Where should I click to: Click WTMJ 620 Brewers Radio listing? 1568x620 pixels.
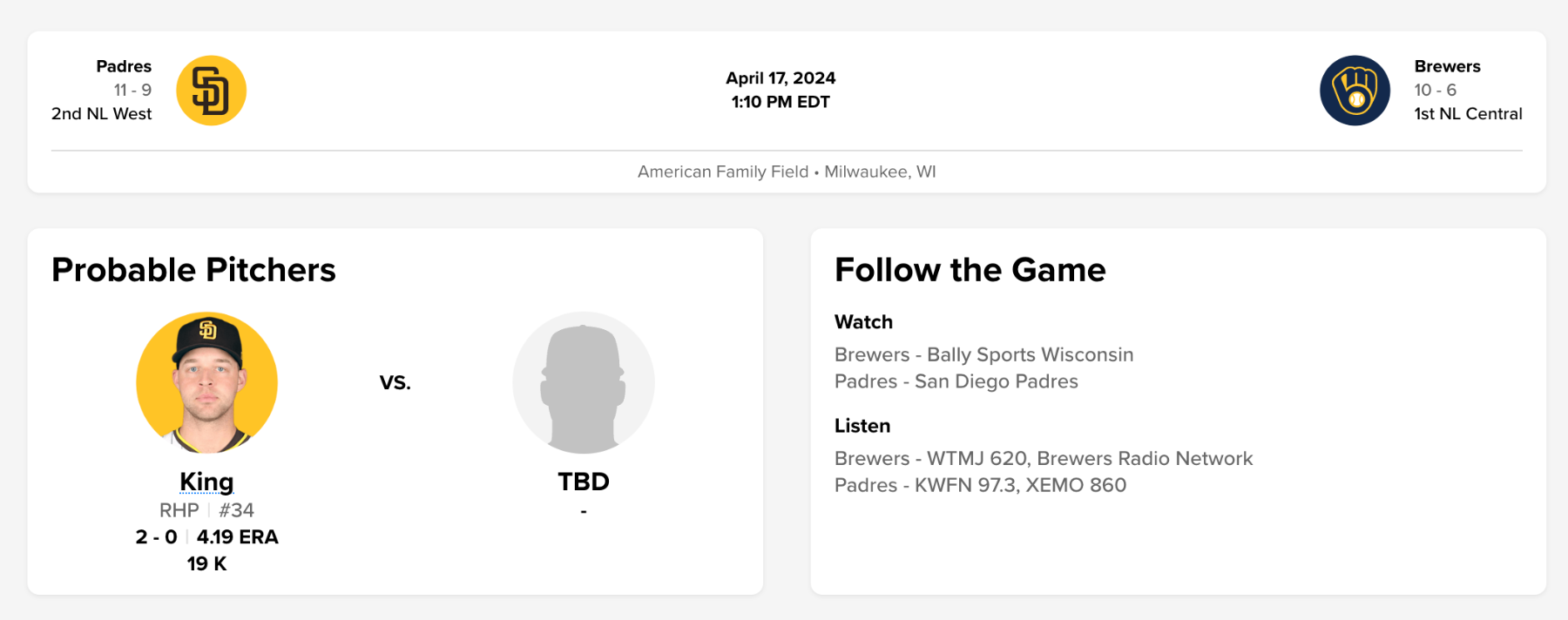[1043, 458]
